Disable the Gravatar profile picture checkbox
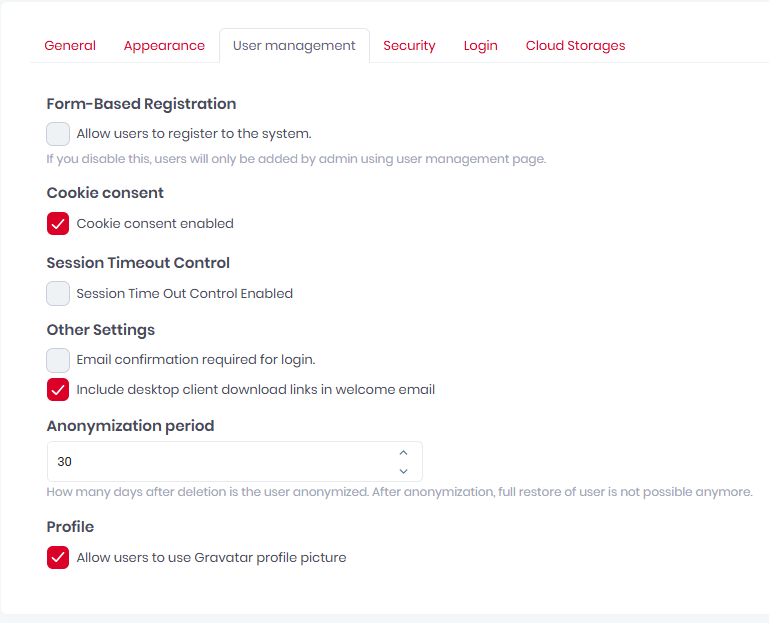Screen dimensions: 769x623 click(58, 558)
